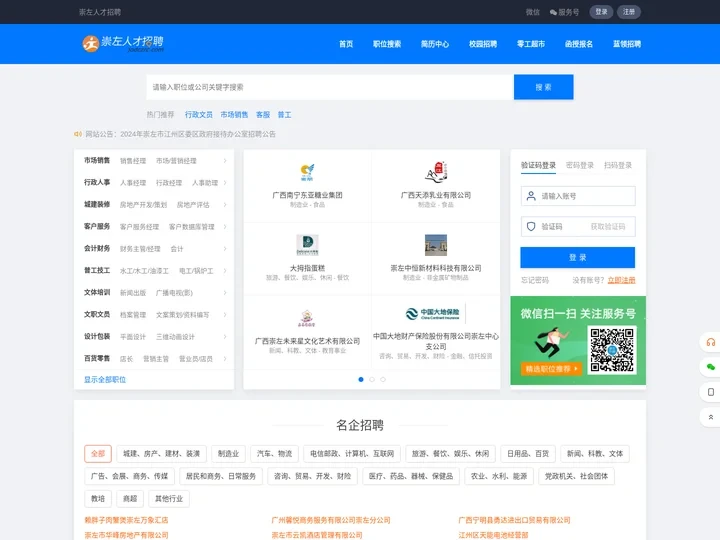720x540 pixels.
Task: Expand the 普工技工 category arrow
Action: [225, 271]
